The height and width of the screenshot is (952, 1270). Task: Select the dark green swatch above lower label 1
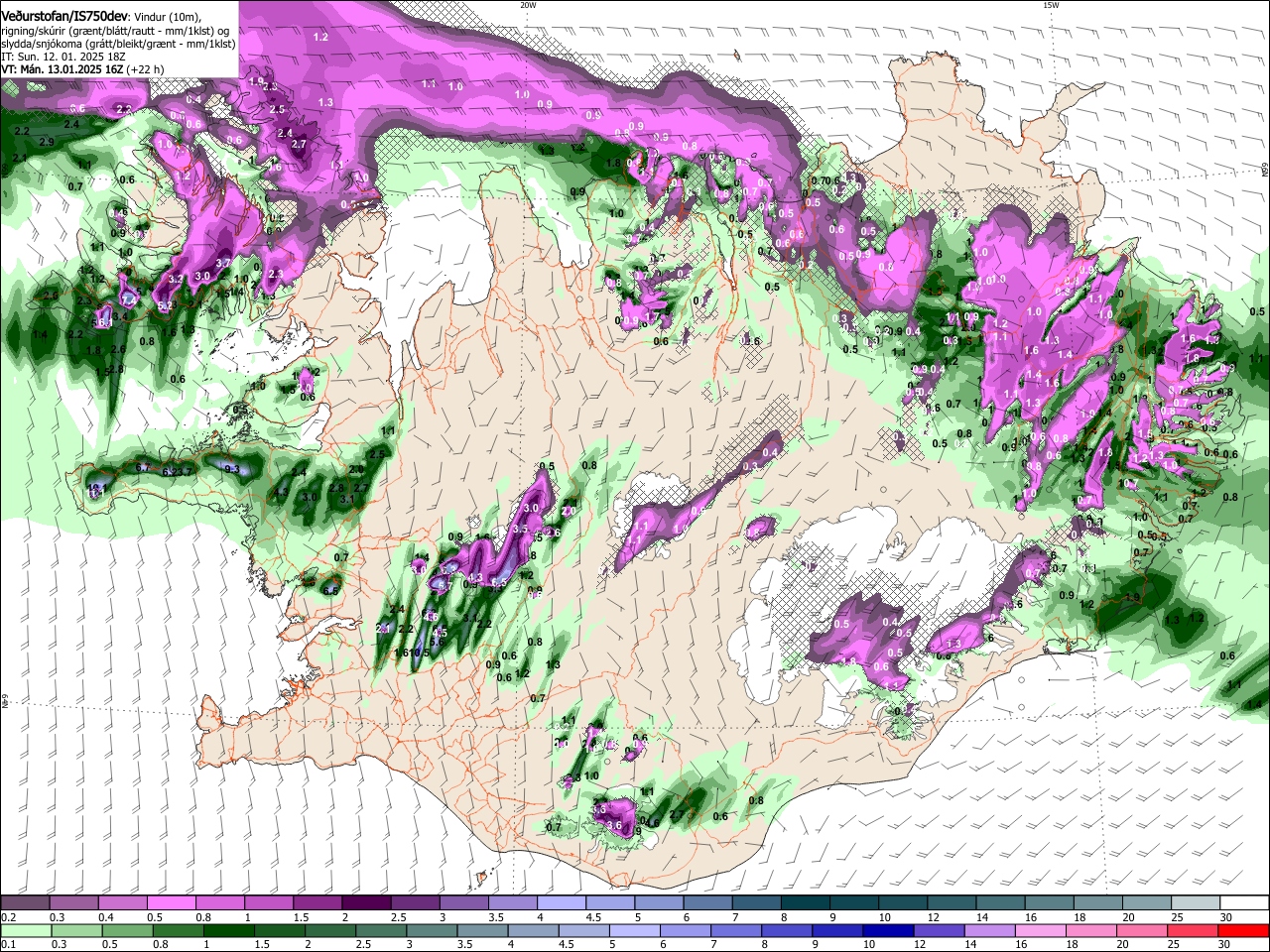pos(228,931)
